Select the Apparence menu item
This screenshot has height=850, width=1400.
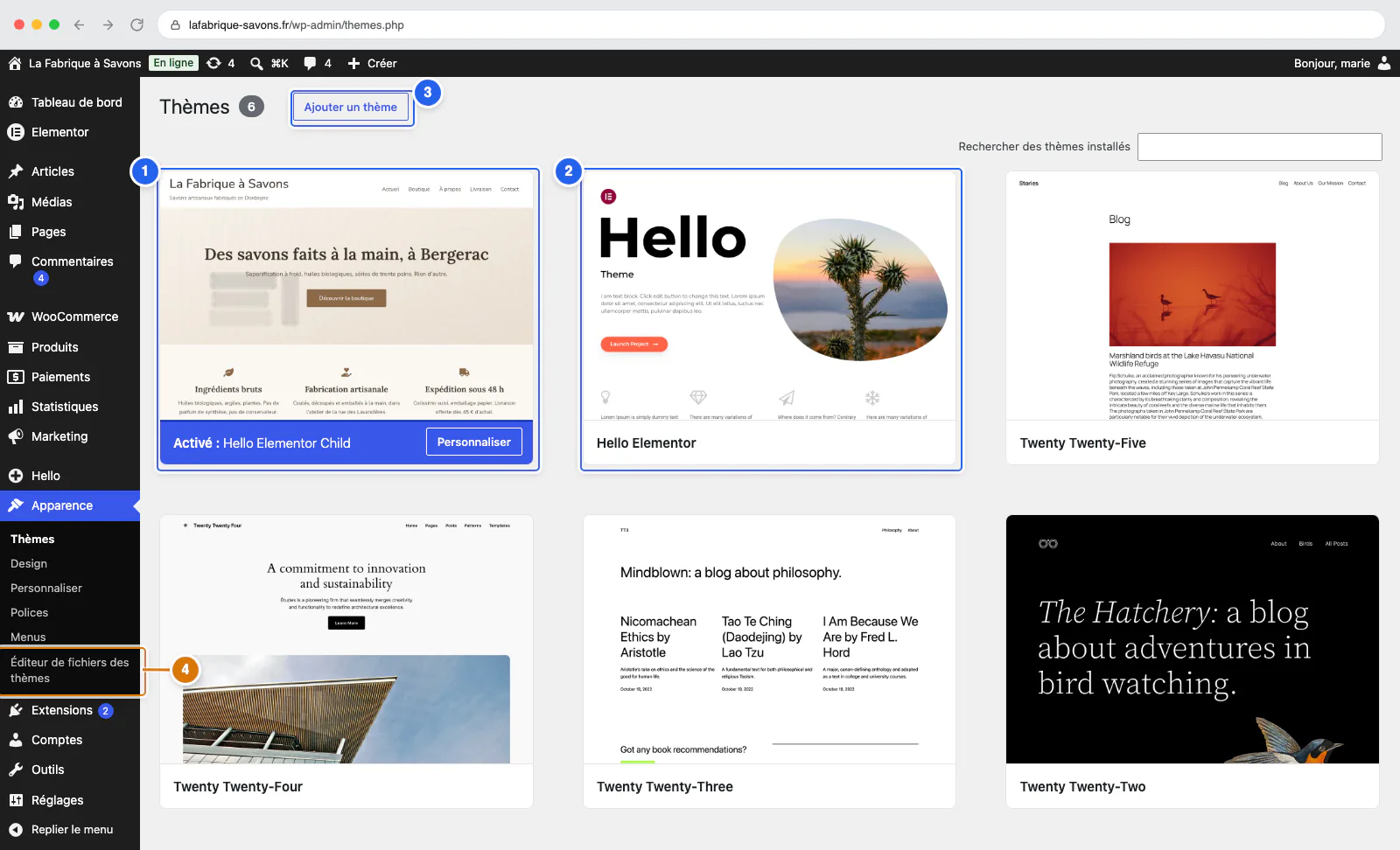[x=70, y=505]
